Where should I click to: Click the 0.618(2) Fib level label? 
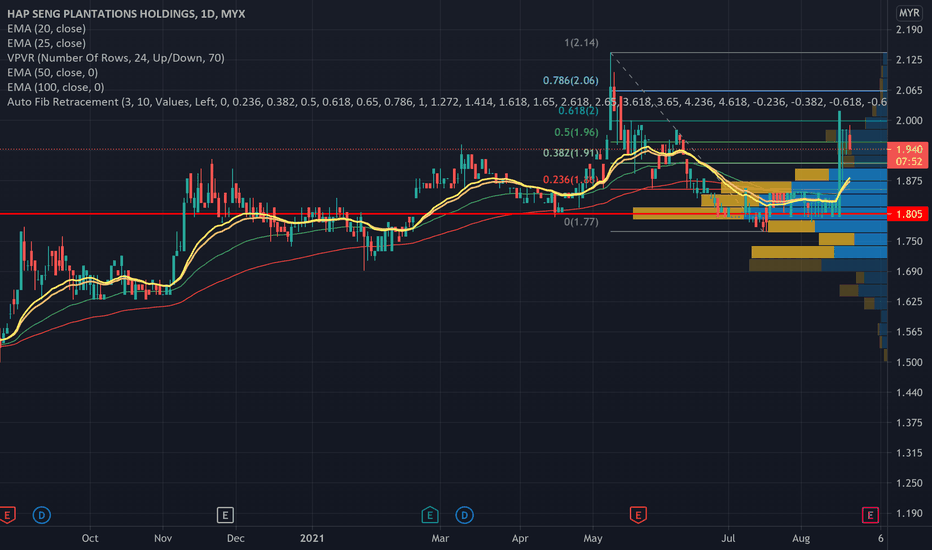pyautogui.click(x=578, y=111)
